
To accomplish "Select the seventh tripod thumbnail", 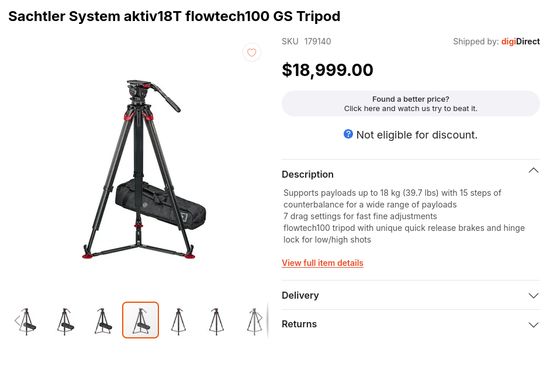I will coord(254,321).
